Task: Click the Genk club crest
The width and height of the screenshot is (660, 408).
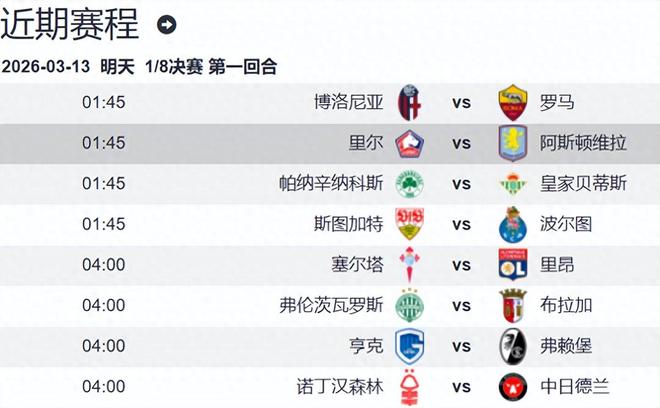Action: tap(410, 346)
